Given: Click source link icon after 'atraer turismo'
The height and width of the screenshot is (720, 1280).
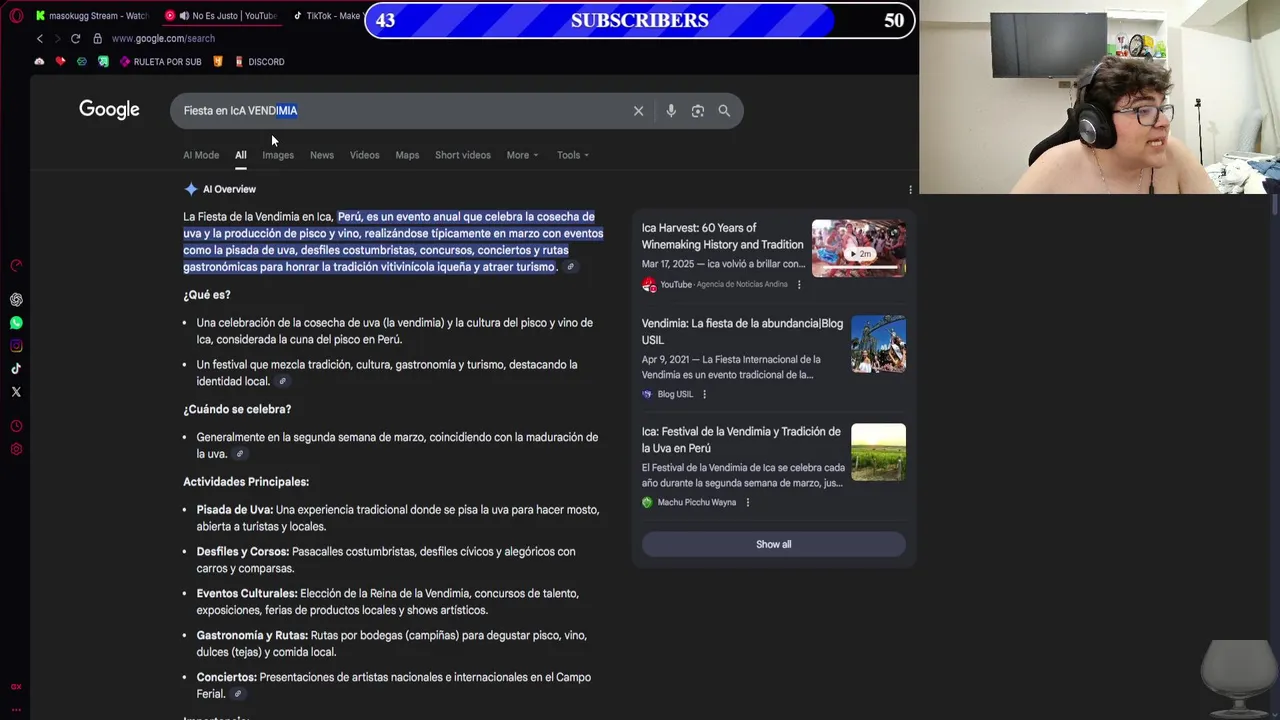Looking at the screenshot, I should tap(570, 267).
